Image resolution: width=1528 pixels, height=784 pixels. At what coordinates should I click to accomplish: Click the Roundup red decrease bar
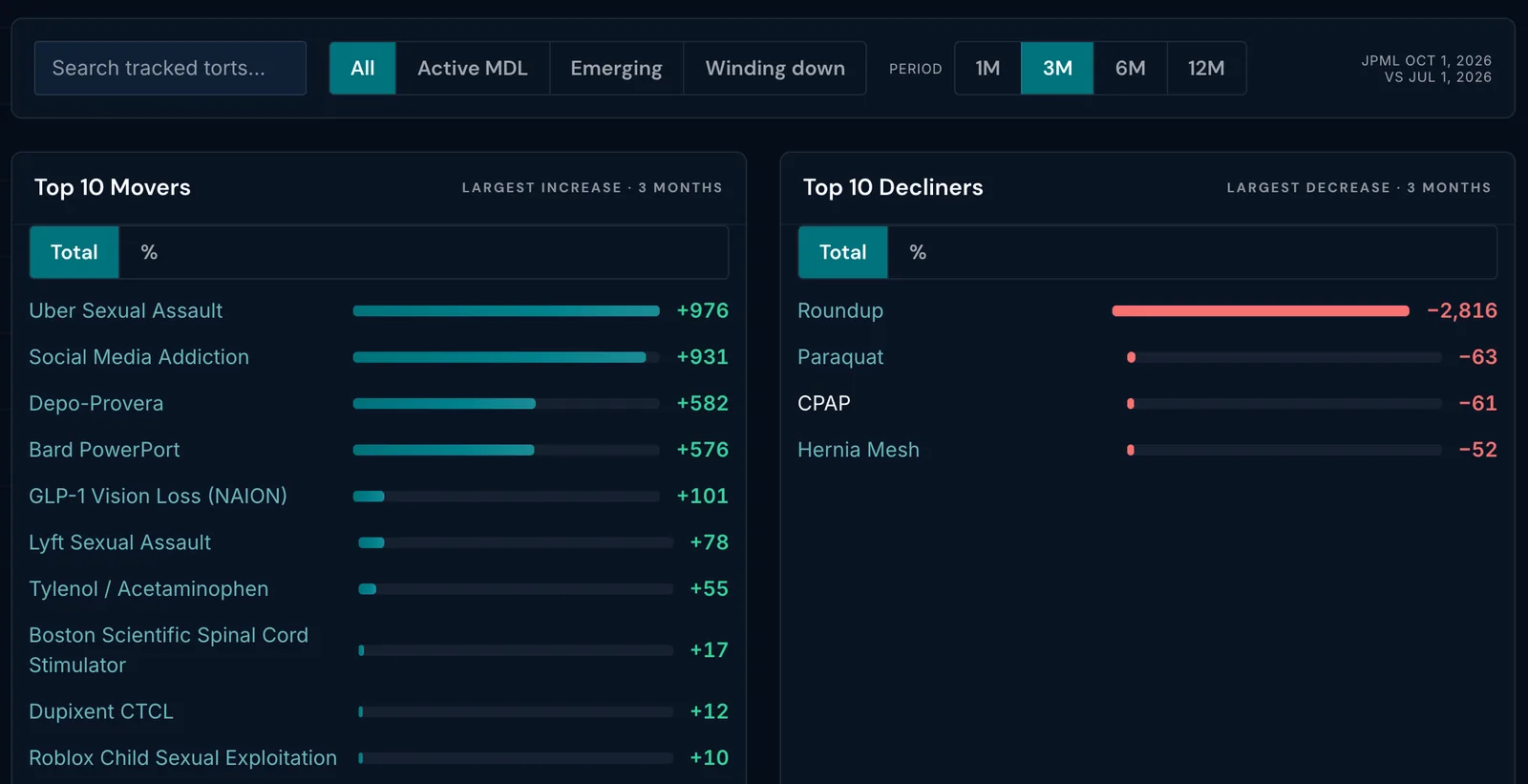1261,310
